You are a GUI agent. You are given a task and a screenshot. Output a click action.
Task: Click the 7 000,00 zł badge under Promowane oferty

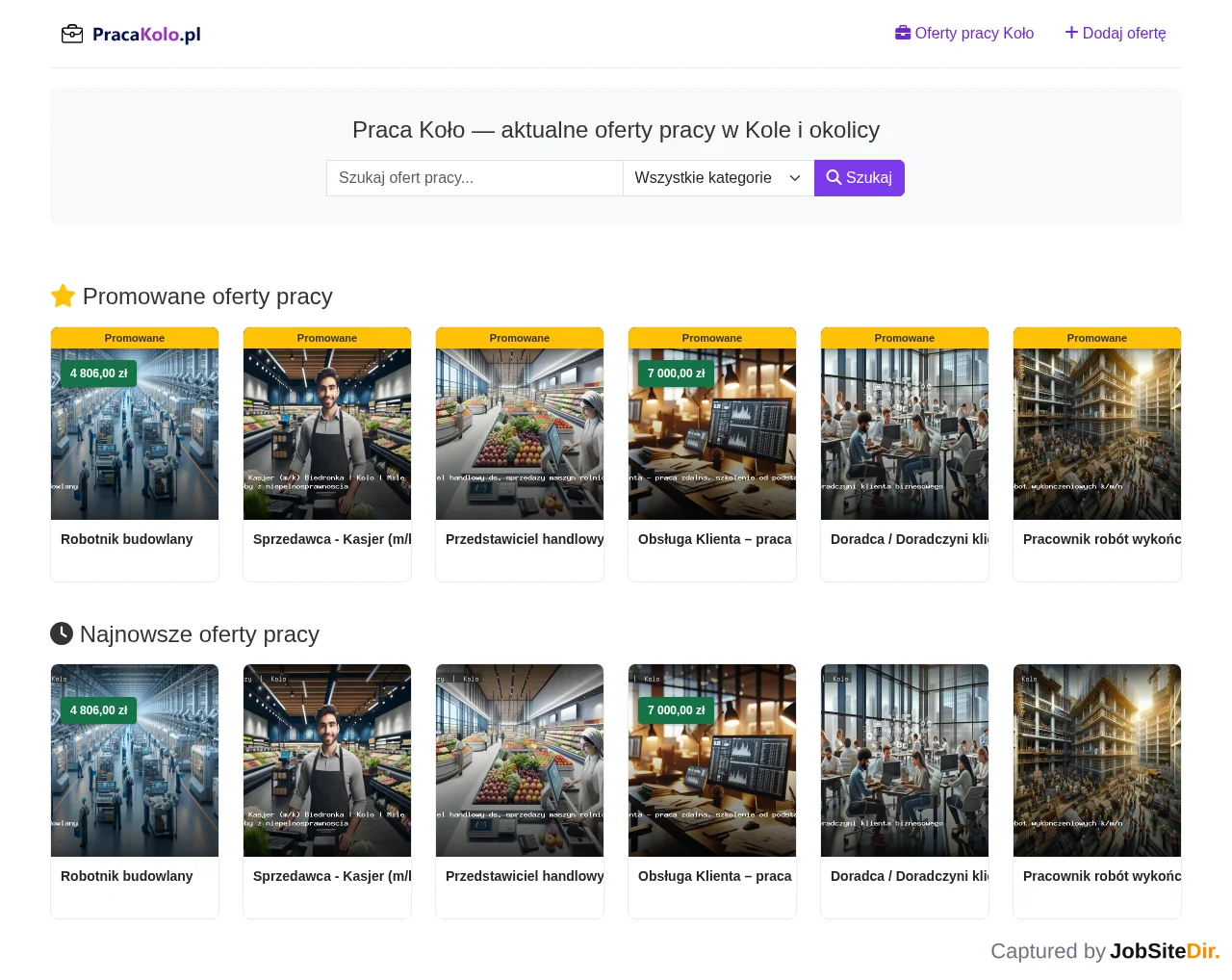(677, 374)
